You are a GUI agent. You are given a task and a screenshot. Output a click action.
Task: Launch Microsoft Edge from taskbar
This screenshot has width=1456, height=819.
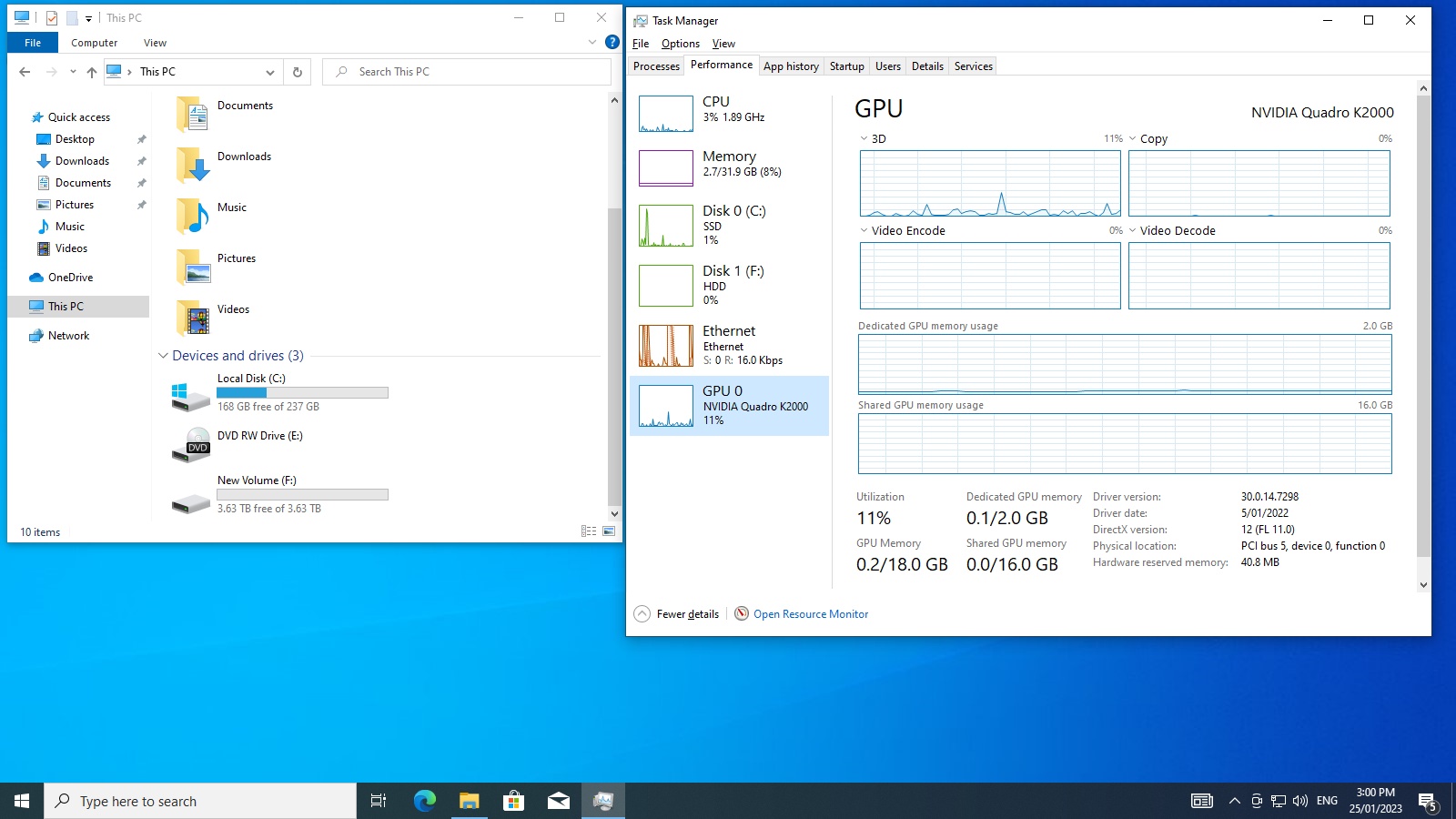pos(424,801)
